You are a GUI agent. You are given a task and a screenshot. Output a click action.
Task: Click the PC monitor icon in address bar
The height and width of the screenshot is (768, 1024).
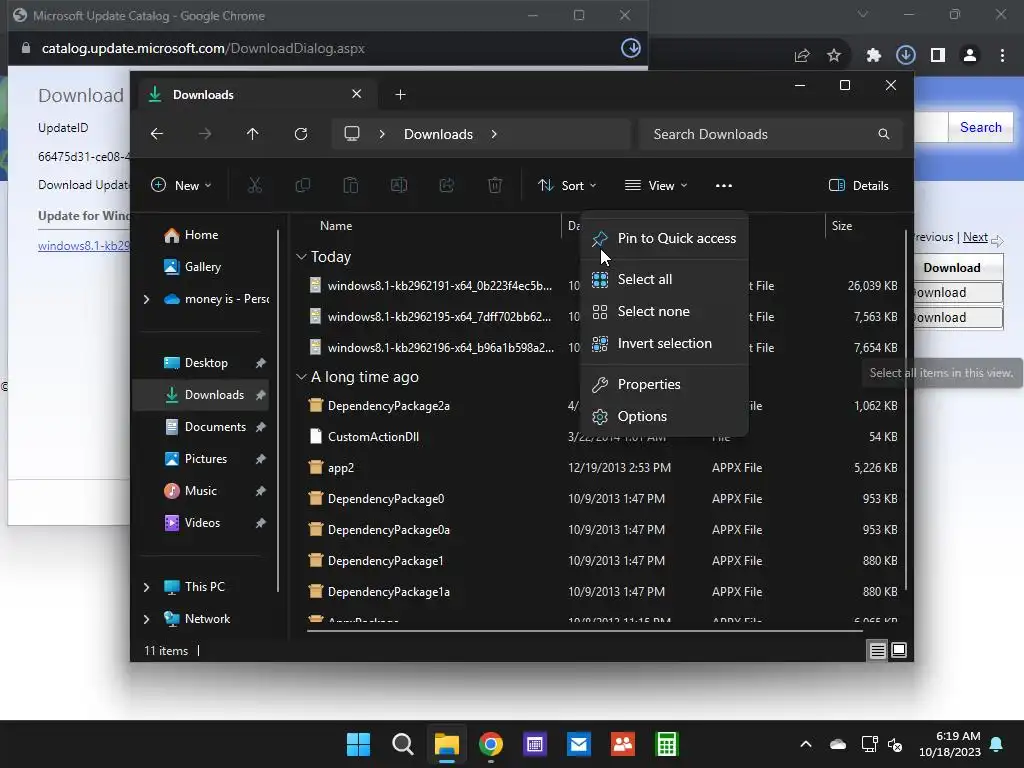coord(352,134)
